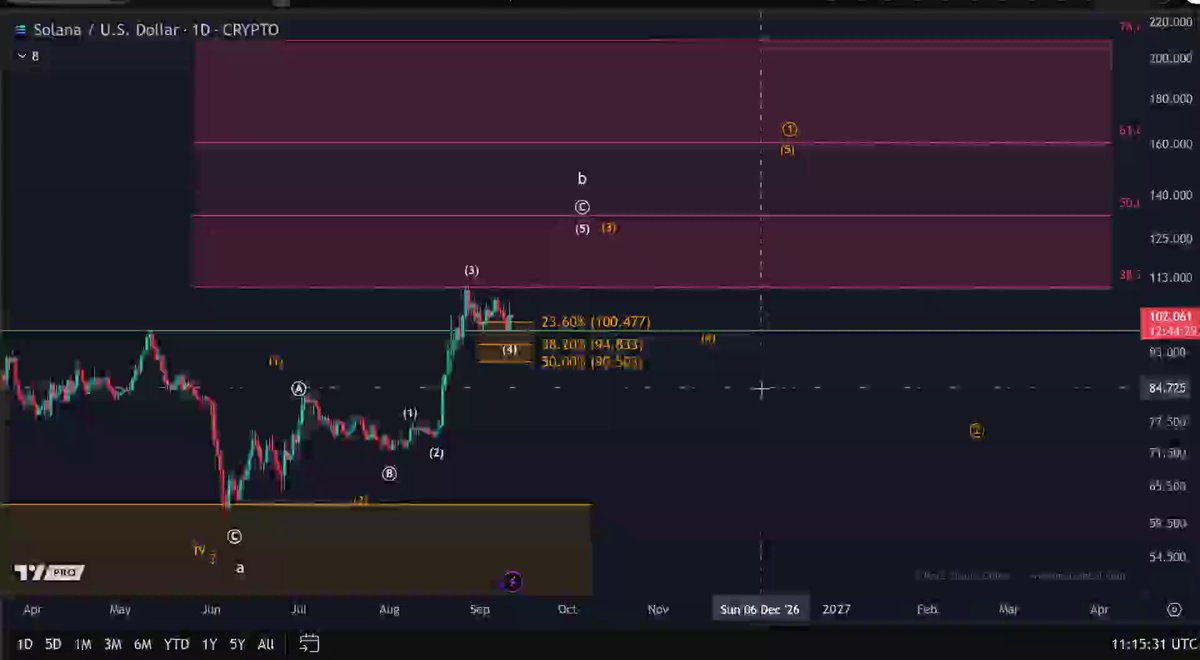Select the circled A wave label
The height and width of the screenshot is (660, 1200).
click(x=299, y=388)
